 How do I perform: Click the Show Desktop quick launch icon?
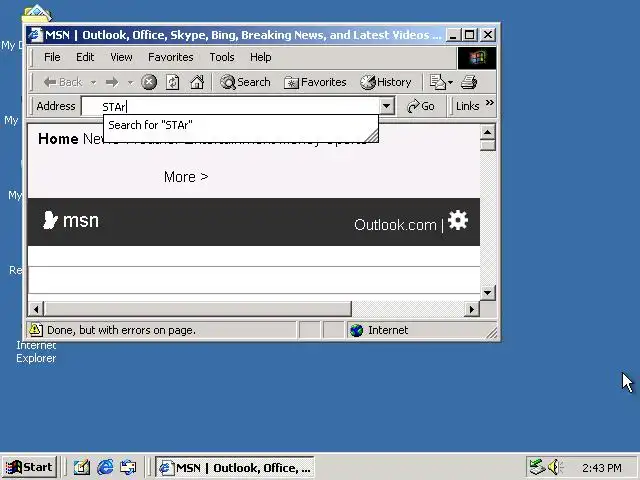[82, 467]
